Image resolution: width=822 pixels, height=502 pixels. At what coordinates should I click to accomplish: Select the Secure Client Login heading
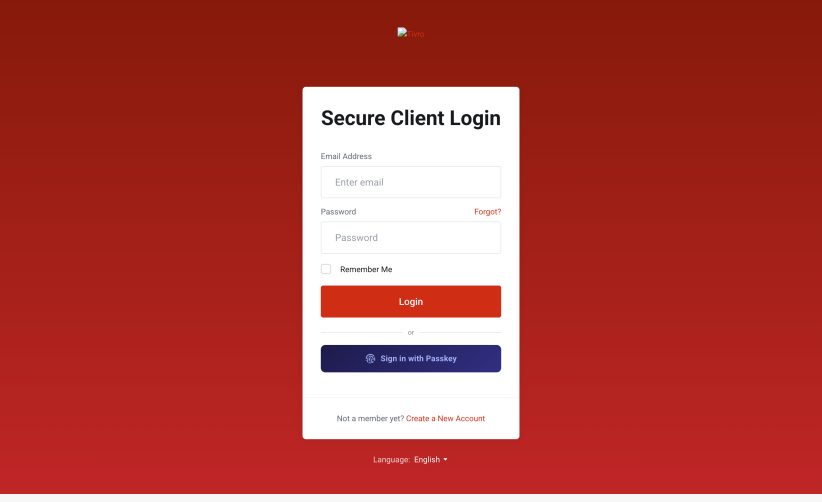(x=411, y=118)
